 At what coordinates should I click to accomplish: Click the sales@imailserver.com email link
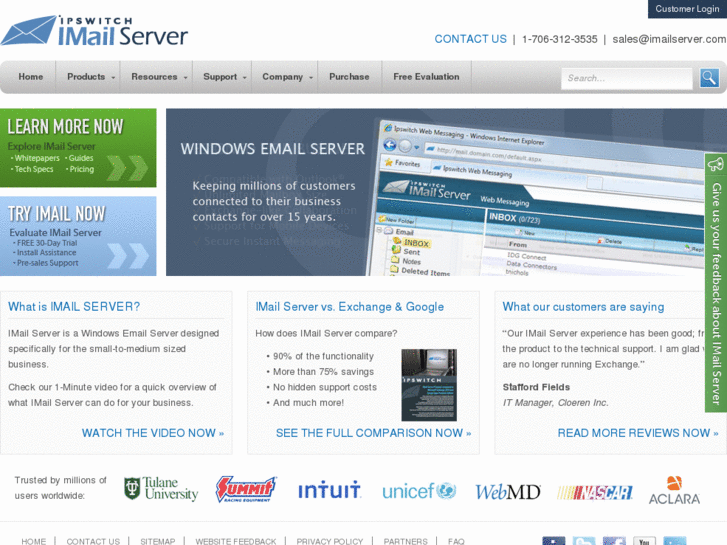[x=670, y=39]
